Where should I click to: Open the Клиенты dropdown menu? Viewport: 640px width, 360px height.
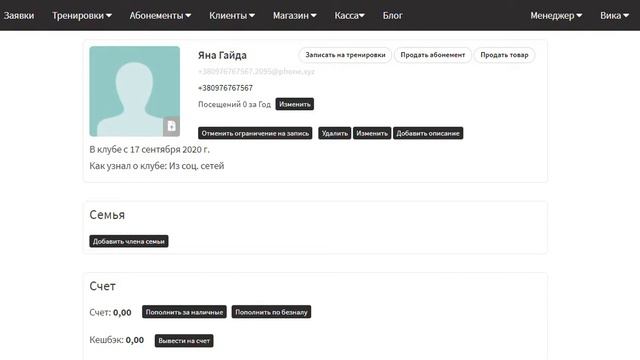point(232,16)
